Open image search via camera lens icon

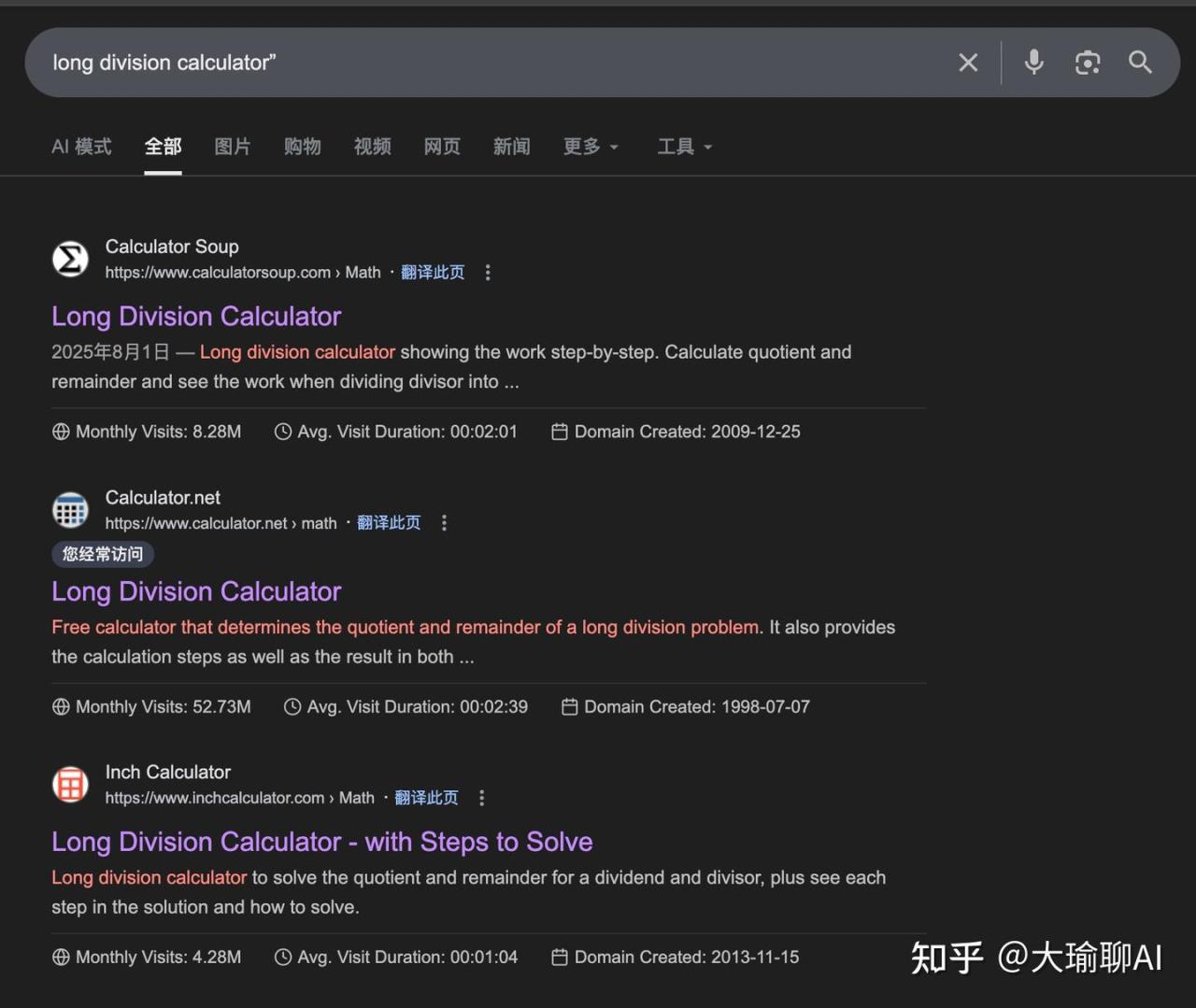(x=1087, y=63)
